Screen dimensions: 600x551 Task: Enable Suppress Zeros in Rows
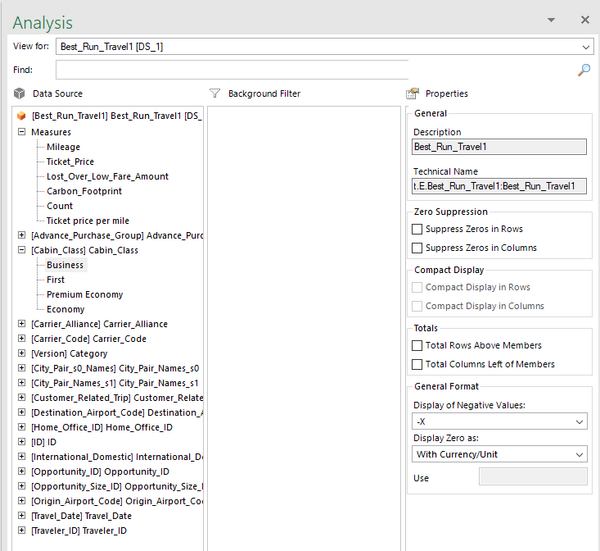click(x=417, y=229)
